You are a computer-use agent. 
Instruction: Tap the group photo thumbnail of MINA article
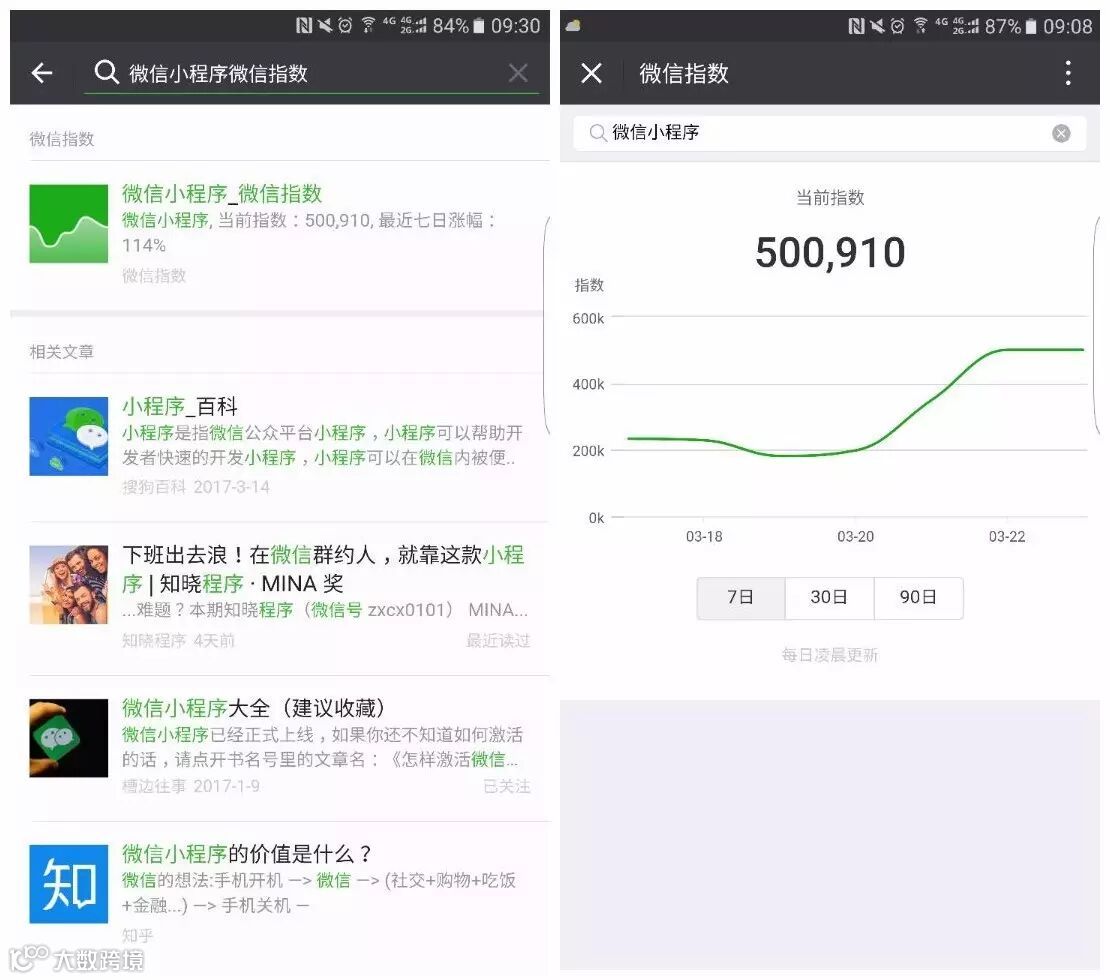(69, 585)
